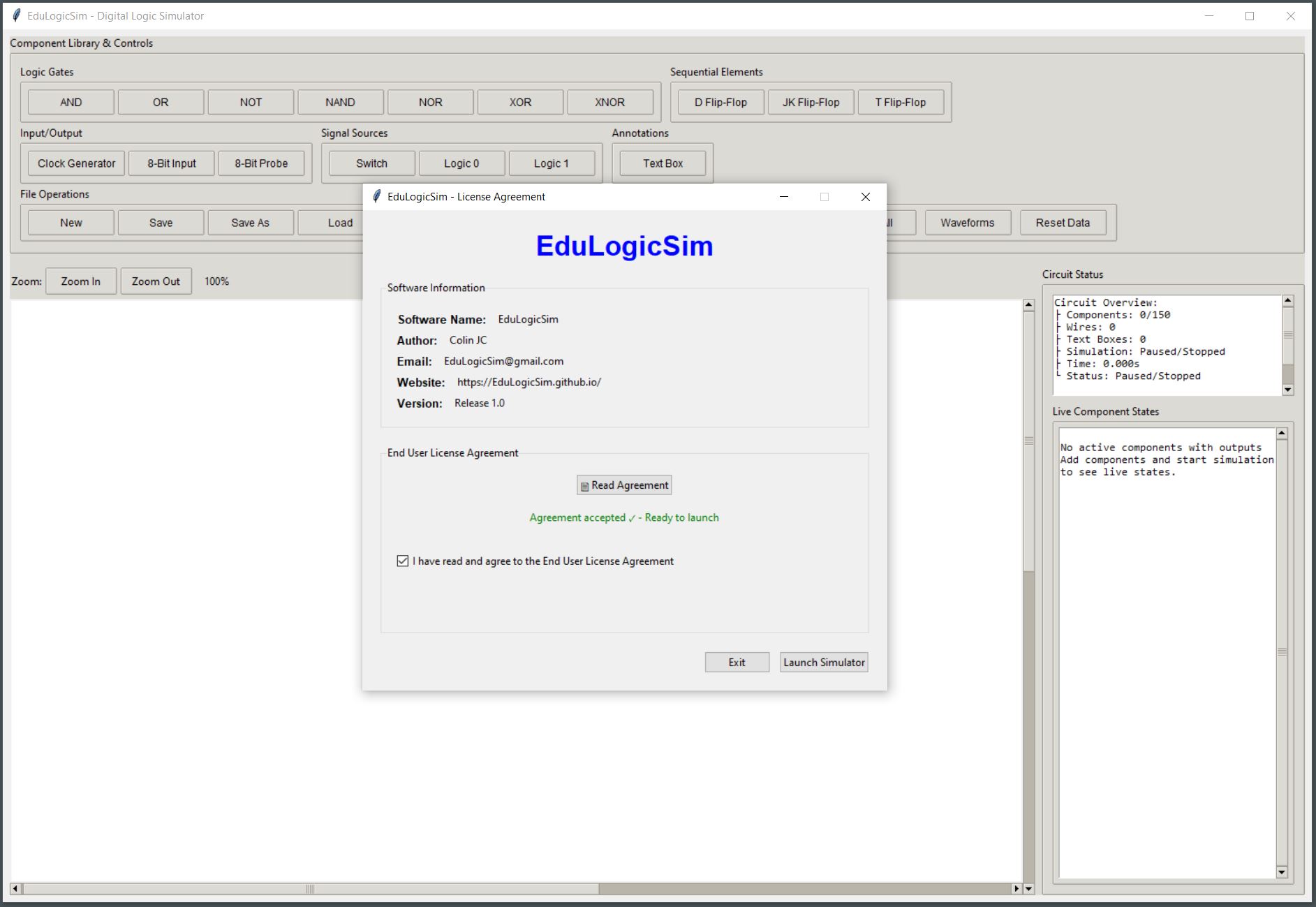1316x907 pixels.
Task: Click canvas vertical scrollbar up arrow
Action: (1028, 305)
